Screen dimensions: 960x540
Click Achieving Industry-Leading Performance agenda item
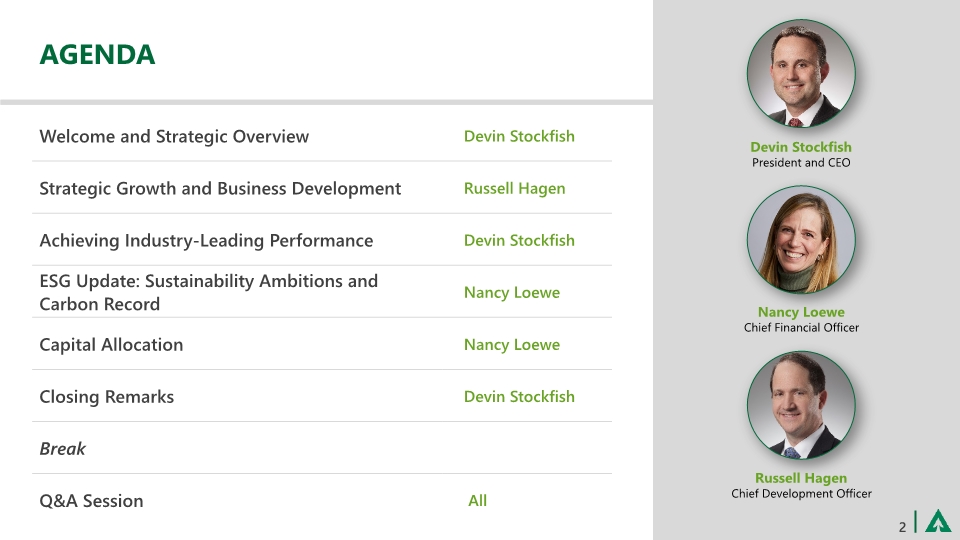click(206, 240)
